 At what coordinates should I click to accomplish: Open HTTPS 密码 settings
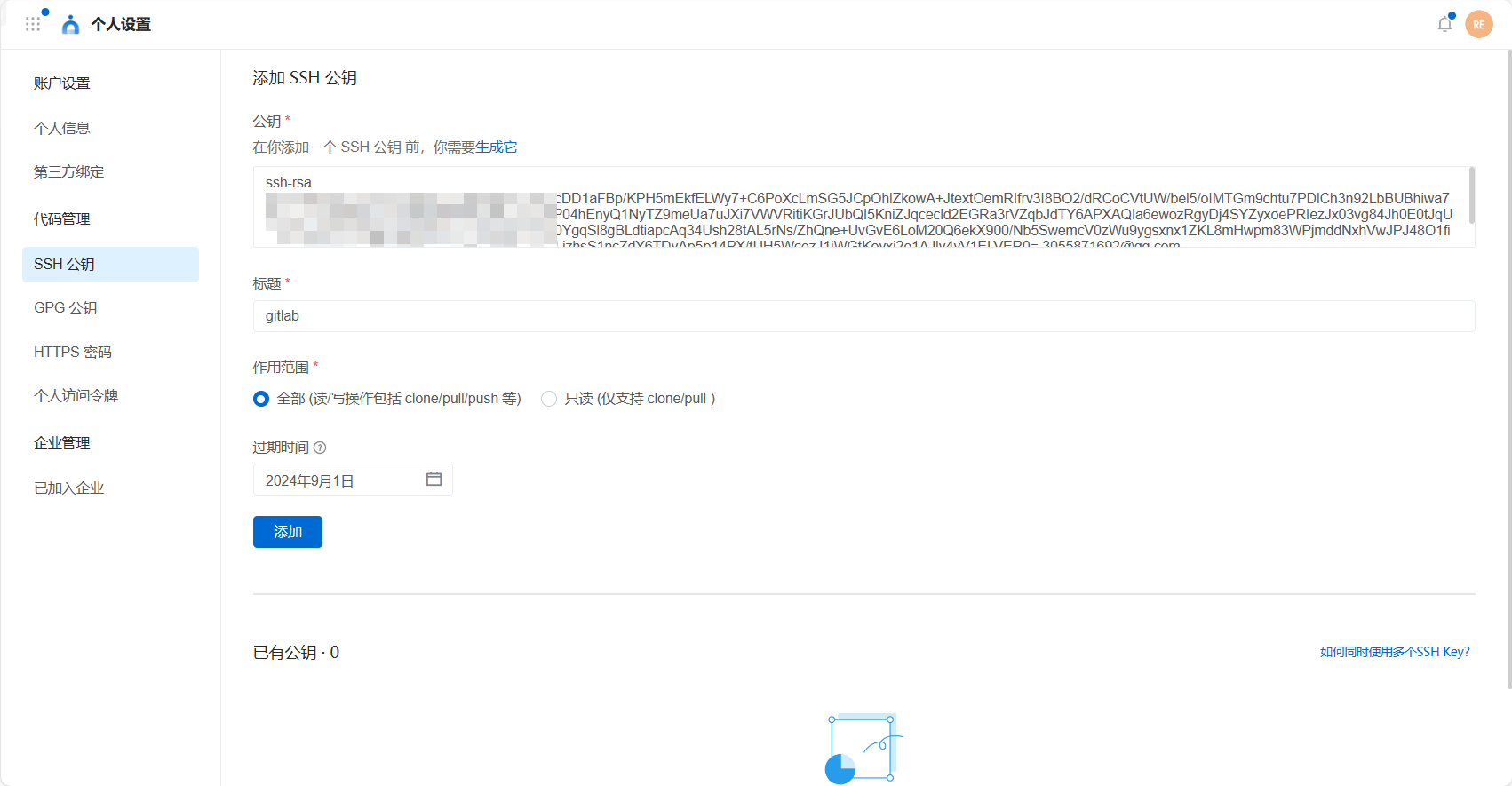[73, 352]
